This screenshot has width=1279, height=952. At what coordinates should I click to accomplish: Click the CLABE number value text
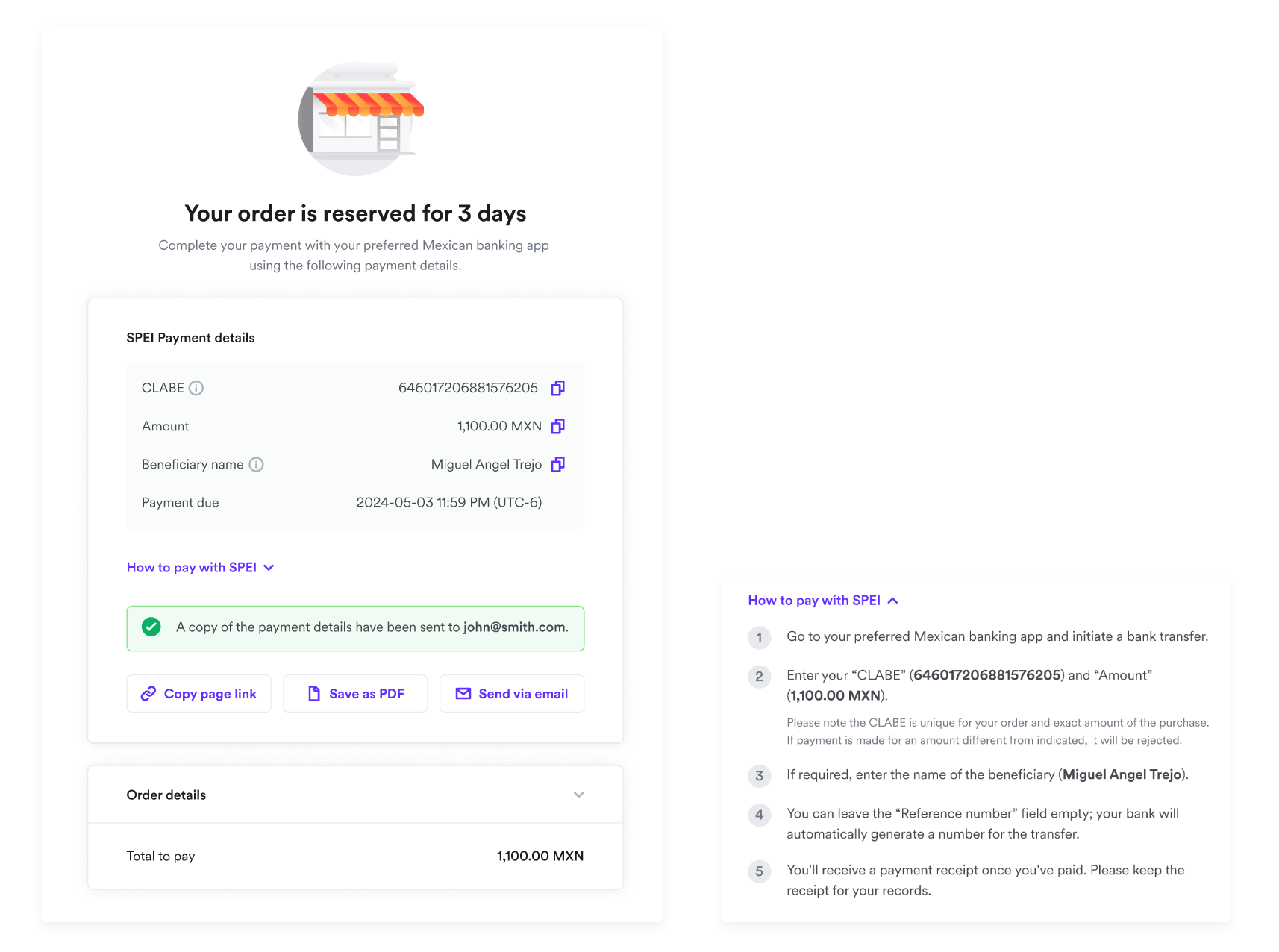point(468,388)
